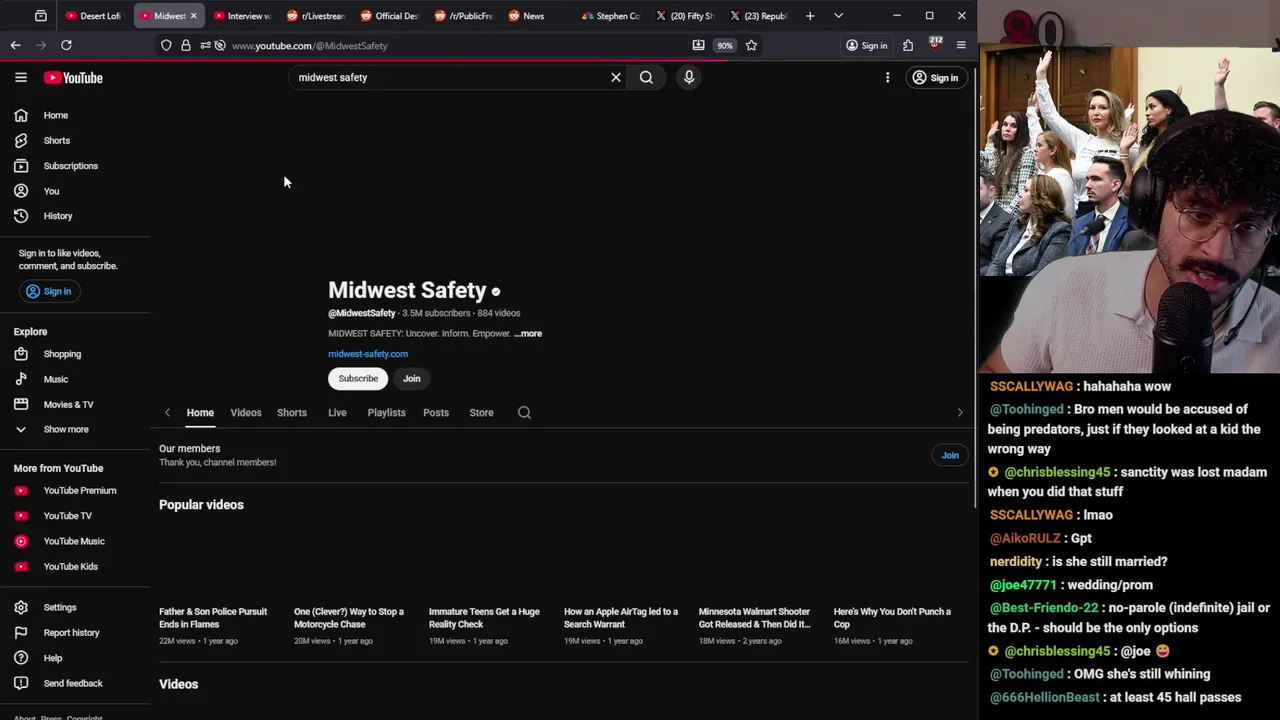Bookmark this page with star icon

751,45
